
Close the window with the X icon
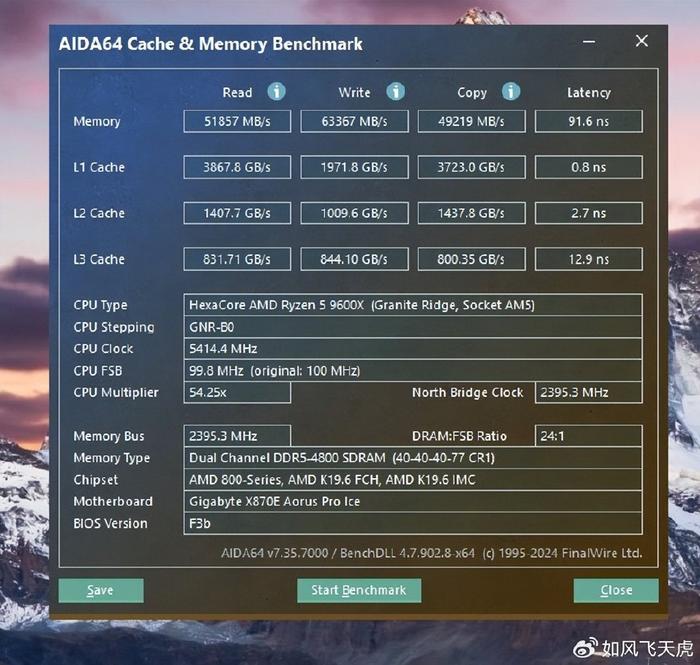coord(642,41)
